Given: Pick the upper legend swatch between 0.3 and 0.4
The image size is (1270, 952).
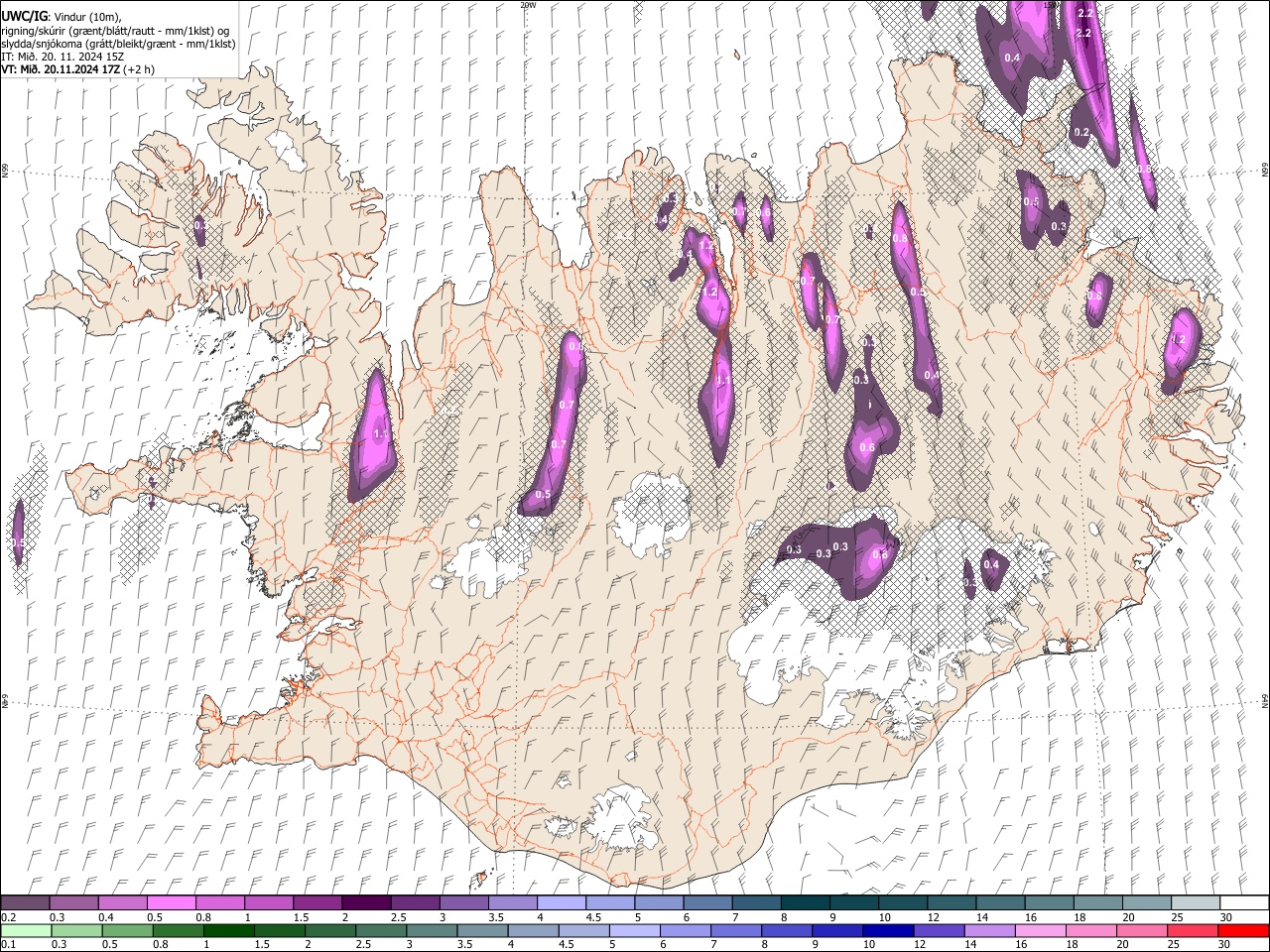Looking at the screenshot, I should click(x=73, y=903).
